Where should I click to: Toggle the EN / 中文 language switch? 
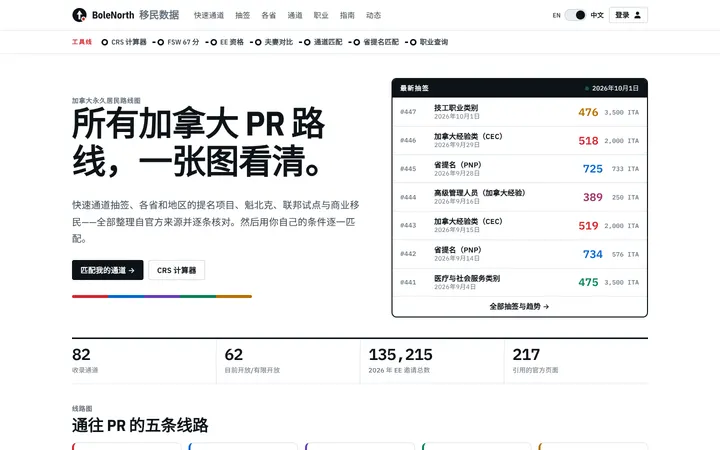coord(575,15)
